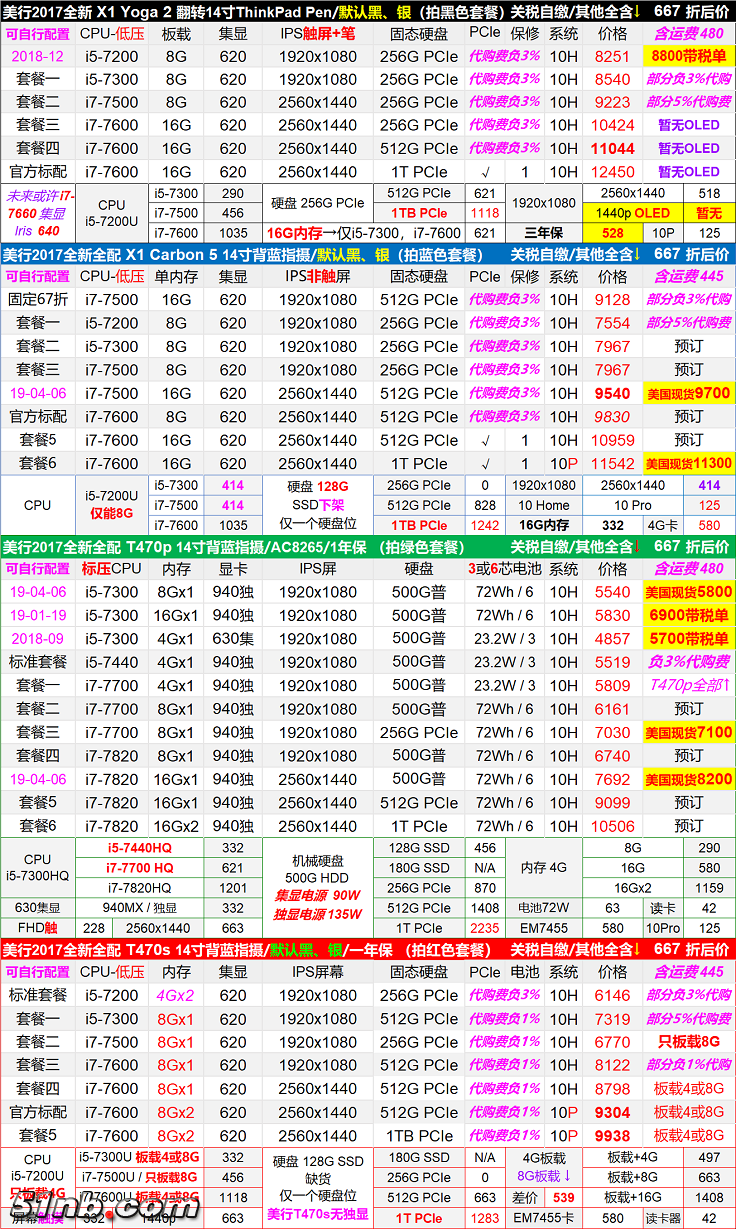This screenshot has width=736, height=1229.
Task: Click the yellow 8800带税单 cell
Action: pos(688,57)
